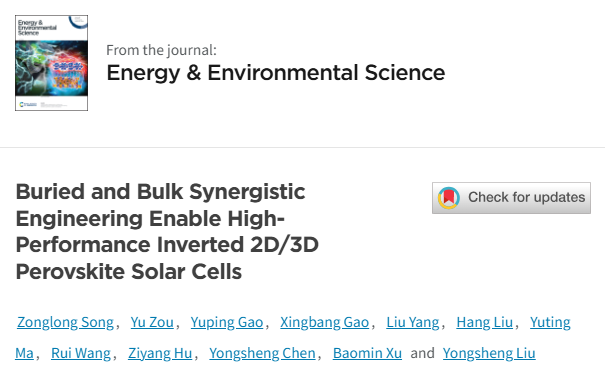
Task: Open Yongsheng Chen author link
Action: coord(262,353)
